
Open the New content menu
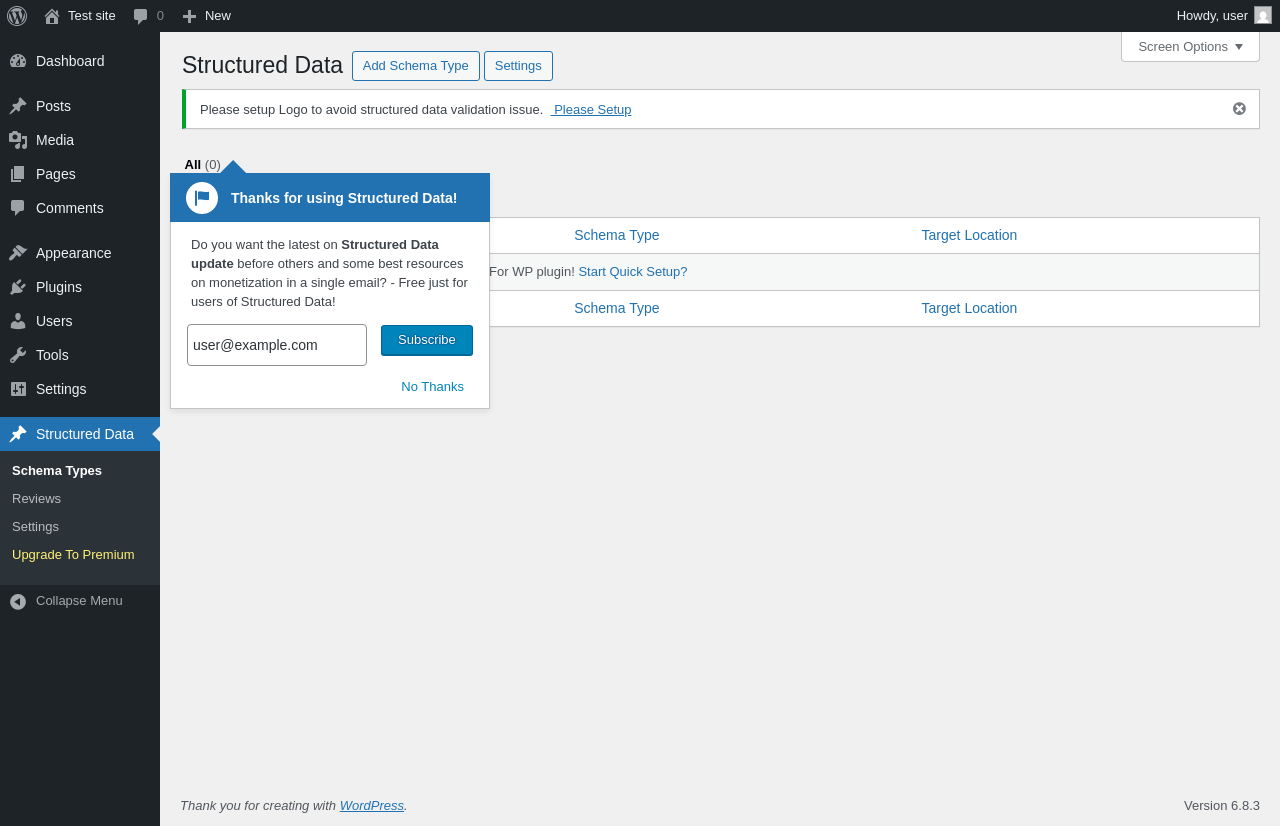tap(206, 16)
